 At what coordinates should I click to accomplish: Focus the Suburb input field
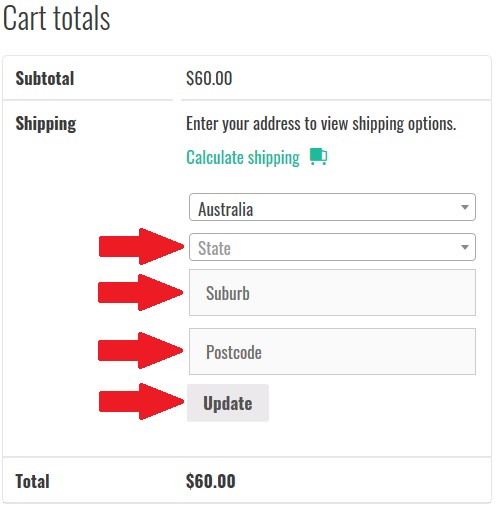(x=332, y=293)
